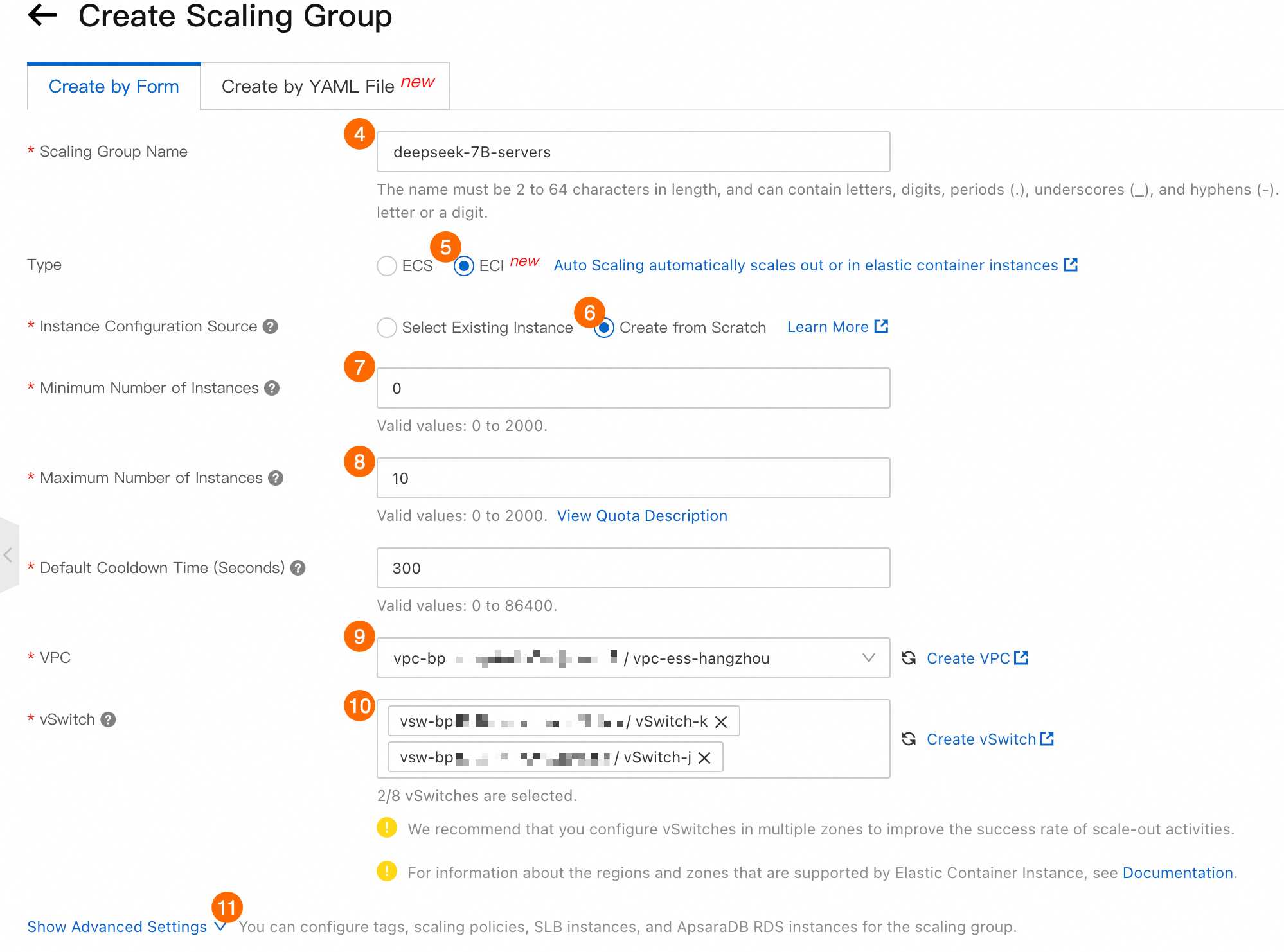1284x952 pixels.
Task: Click help icon next to Default Cooldown Time
Action: [298, 568]
